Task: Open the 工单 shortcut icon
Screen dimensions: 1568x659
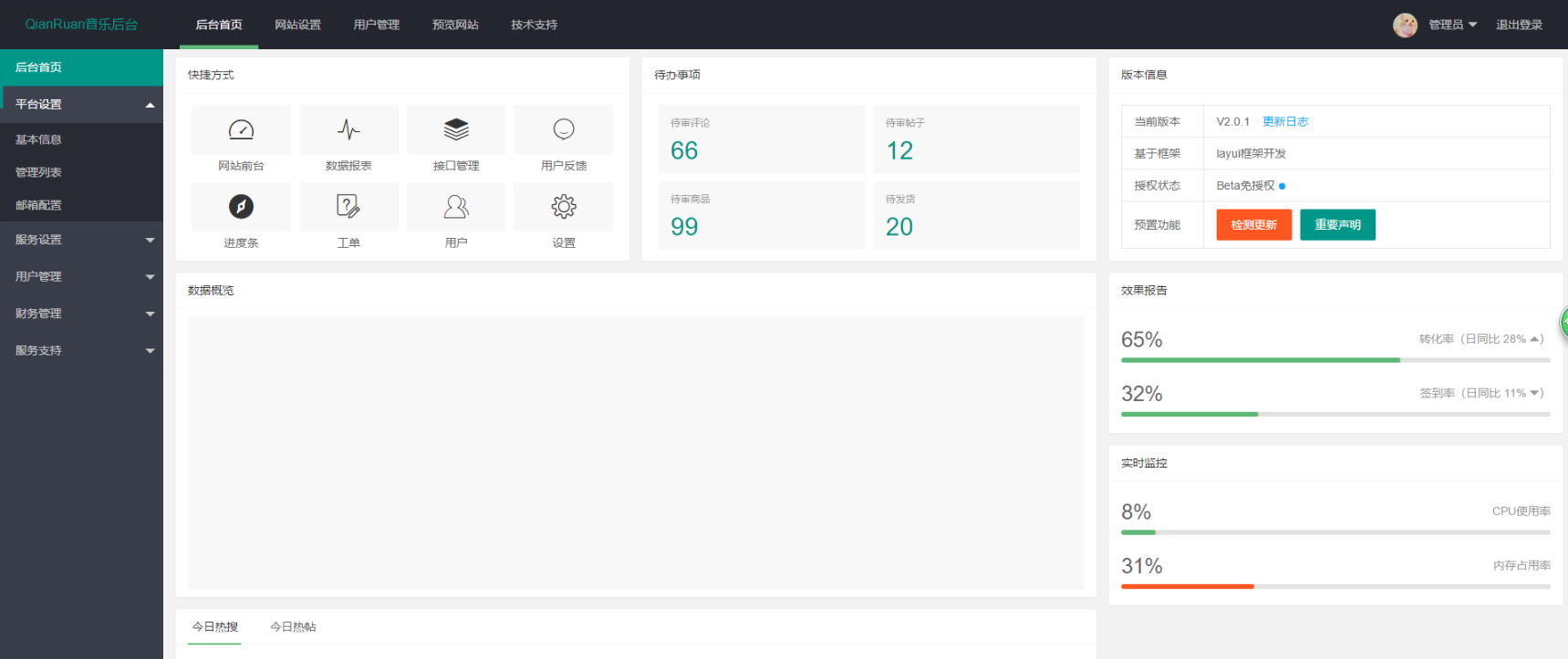Action: pos(348,207)
